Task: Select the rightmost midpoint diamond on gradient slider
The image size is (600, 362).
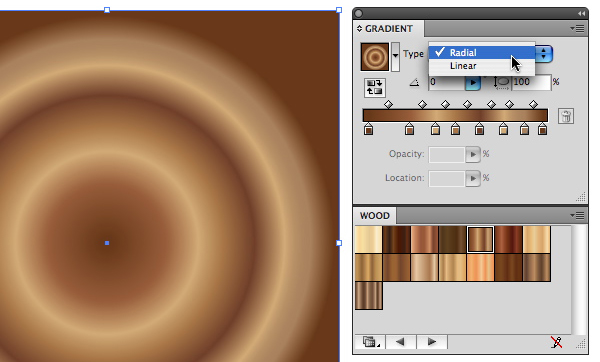Action: click(x=533, y=104)
